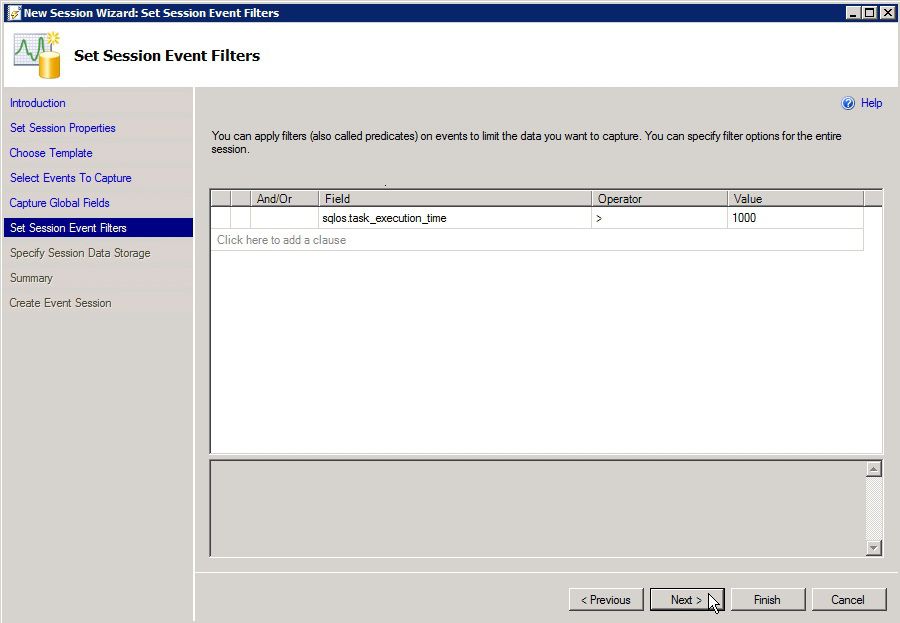This screenshot has height=623, width=900.
Task: Click the wizard icon in the title bar
Action: click(14, 13)
